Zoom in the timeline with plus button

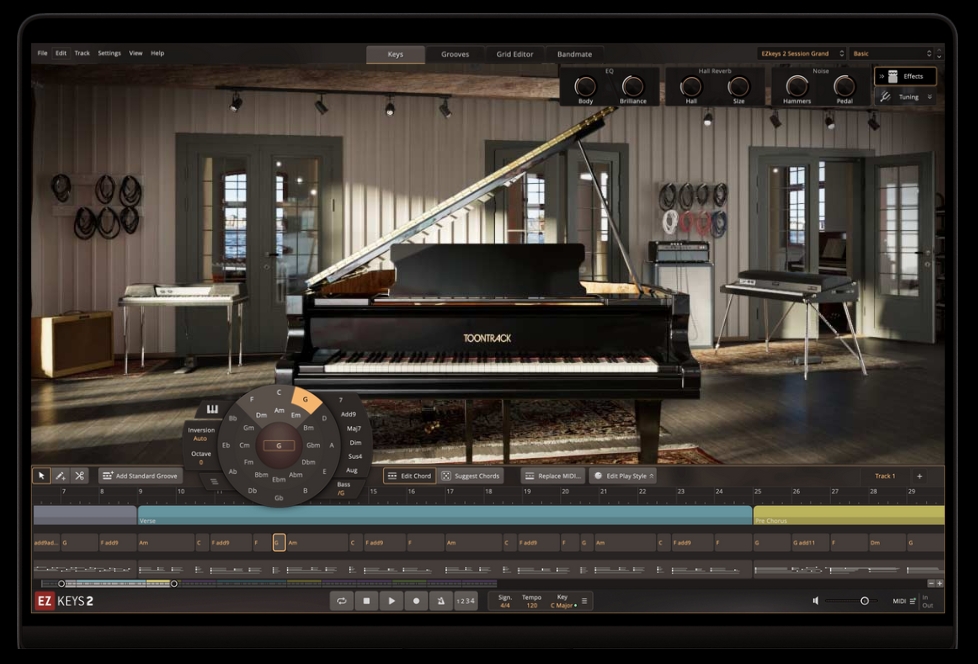coord(940,584)
